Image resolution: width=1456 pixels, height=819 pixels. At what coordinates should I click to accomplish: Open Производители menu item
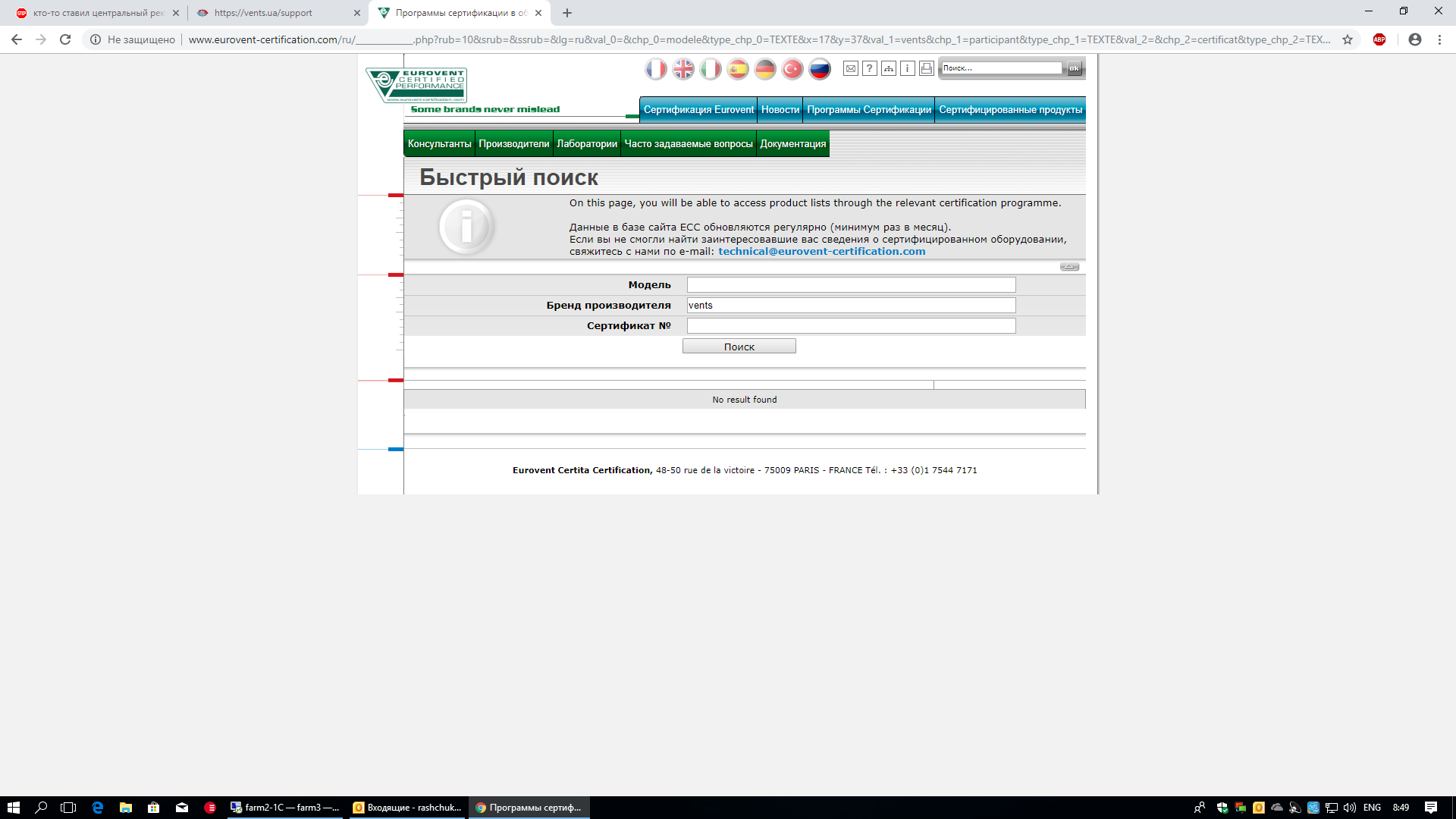(x=513, y=144)
